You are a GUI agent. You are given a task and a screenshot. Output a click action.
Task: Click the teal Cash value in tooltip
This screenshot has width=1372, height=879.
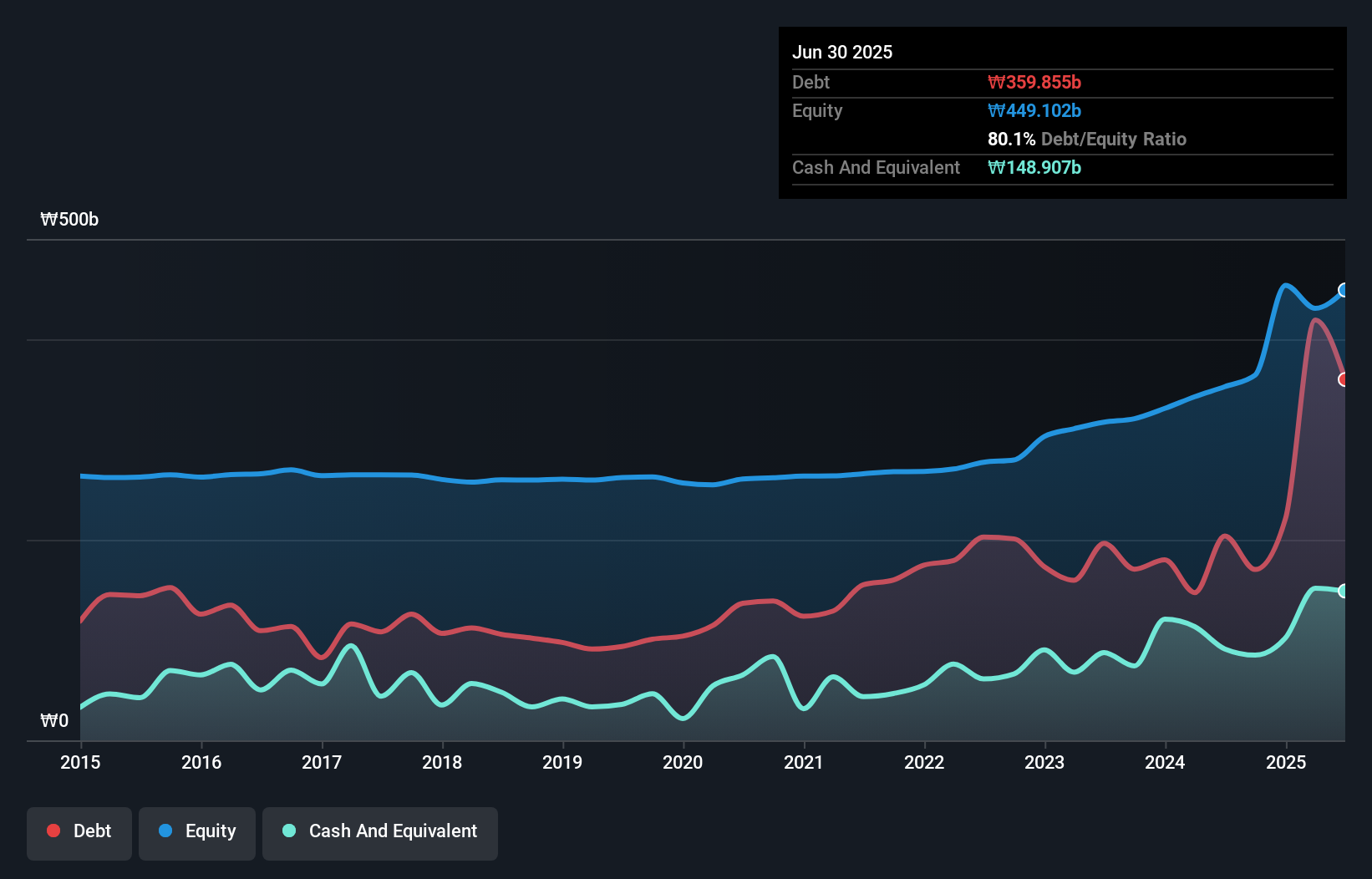coord(1034,168)
